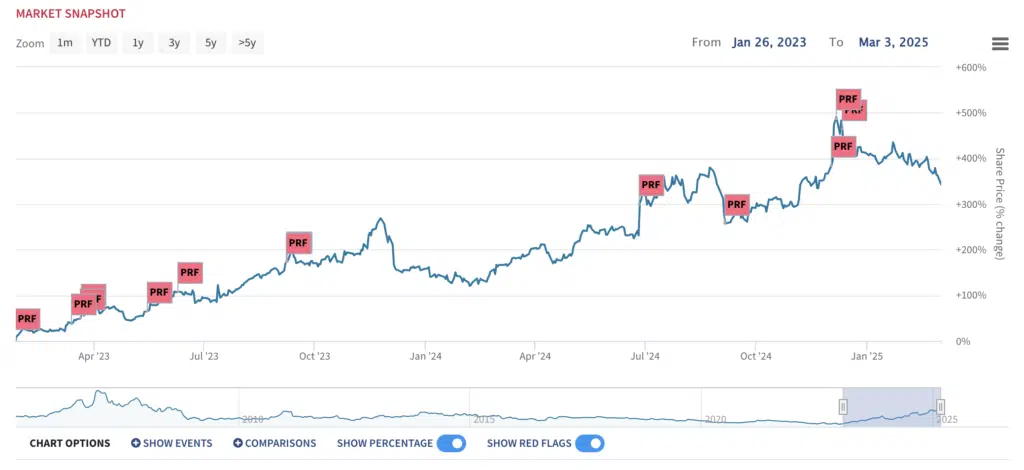Click the right navigator range handle
The image size is (1024, 470).
coord(940,407)
